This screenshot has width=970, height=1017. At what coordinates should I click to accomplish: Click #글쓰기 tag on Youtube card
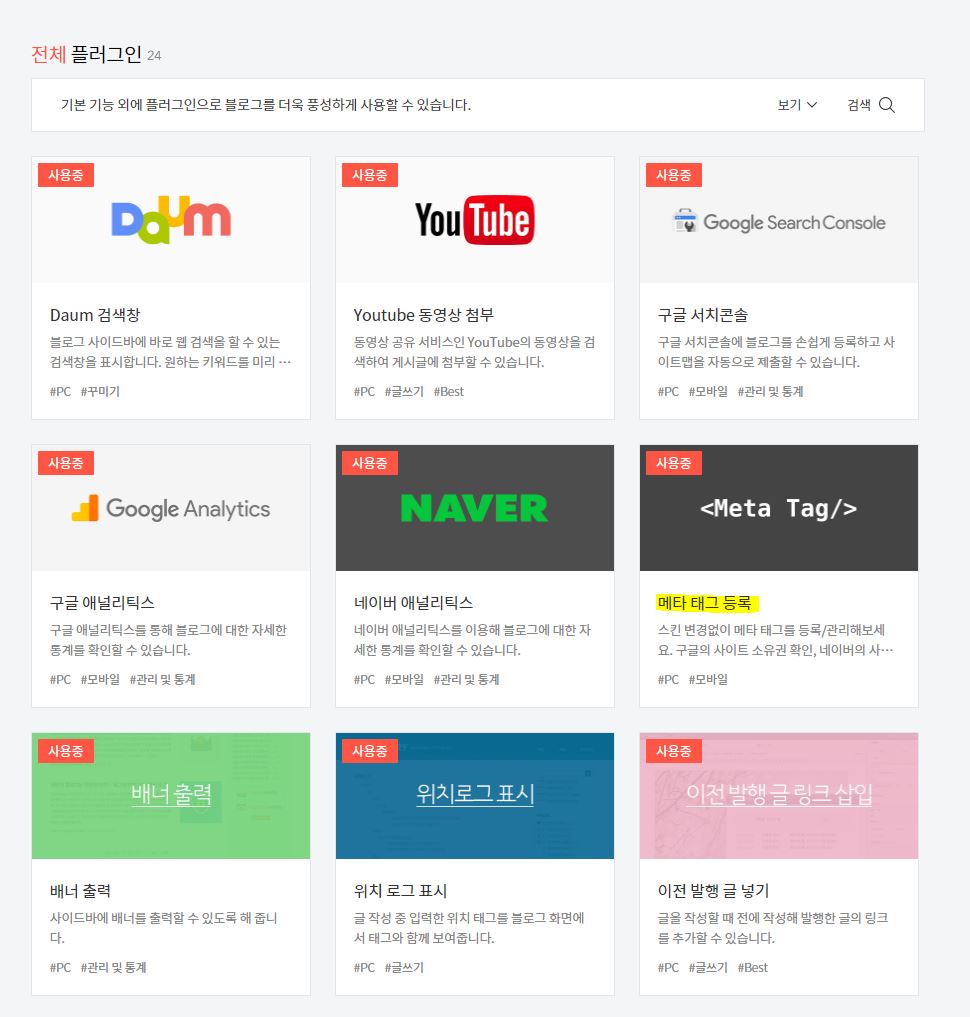point(404,392)
